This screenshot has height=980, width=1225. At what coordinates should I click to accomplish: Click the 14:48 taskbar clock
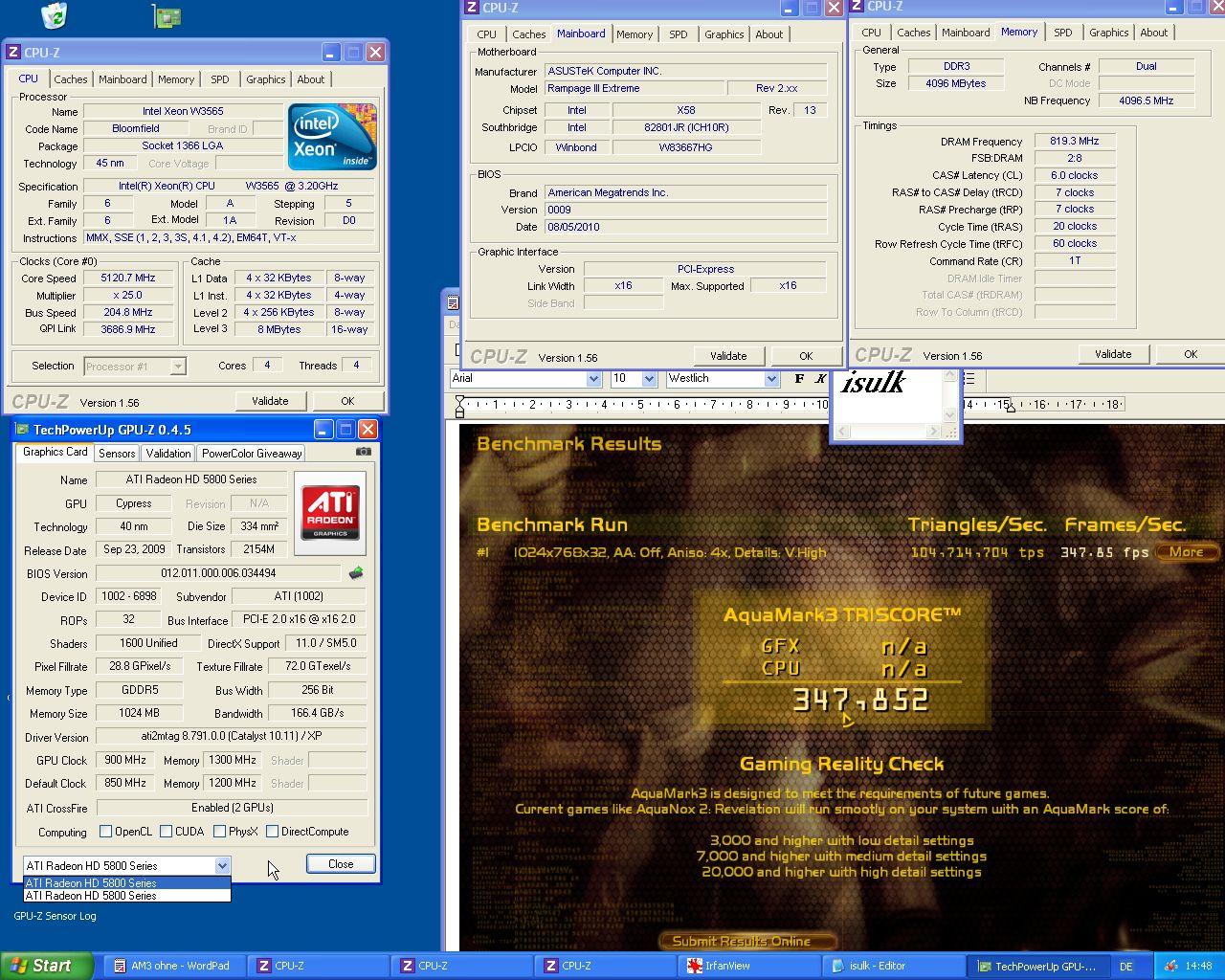1198,966
